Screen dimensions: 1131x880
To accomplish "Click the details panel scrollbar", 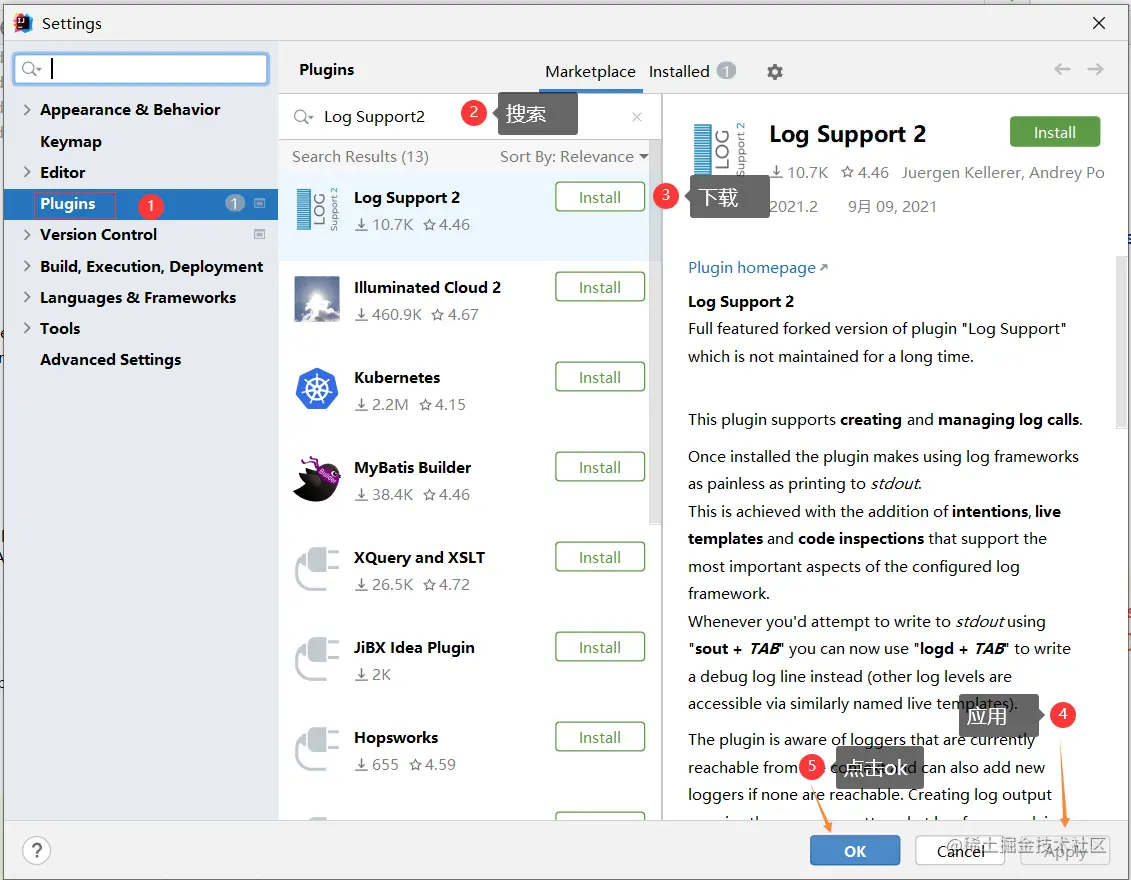I will (x=1122, y=341).
